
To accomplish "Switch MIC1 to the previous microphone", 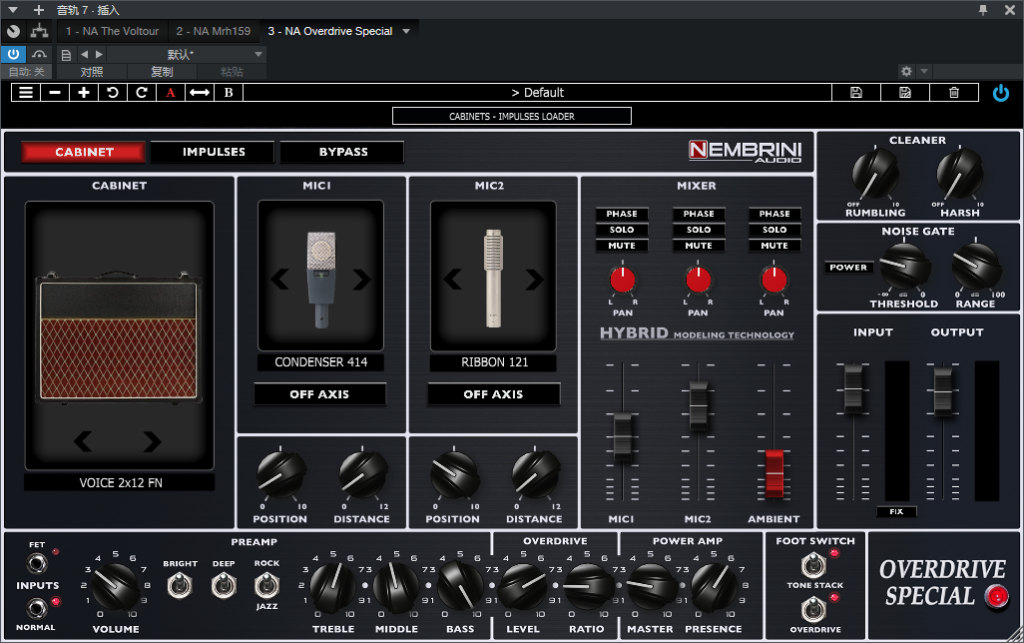I will click(282, 280).
